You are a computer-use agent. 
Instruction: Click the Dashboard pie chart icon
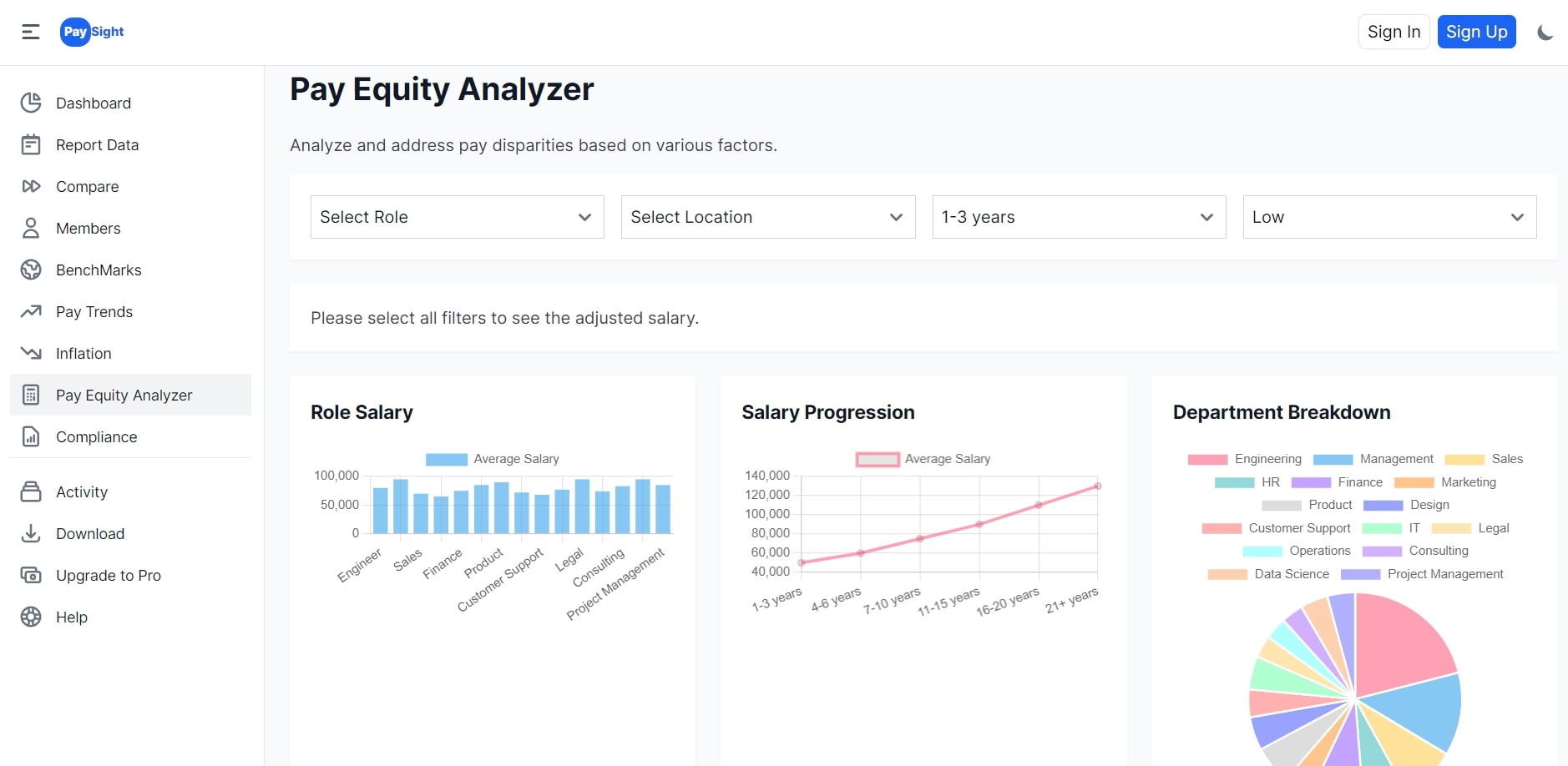pyautogui.click(x=31, y=103)
